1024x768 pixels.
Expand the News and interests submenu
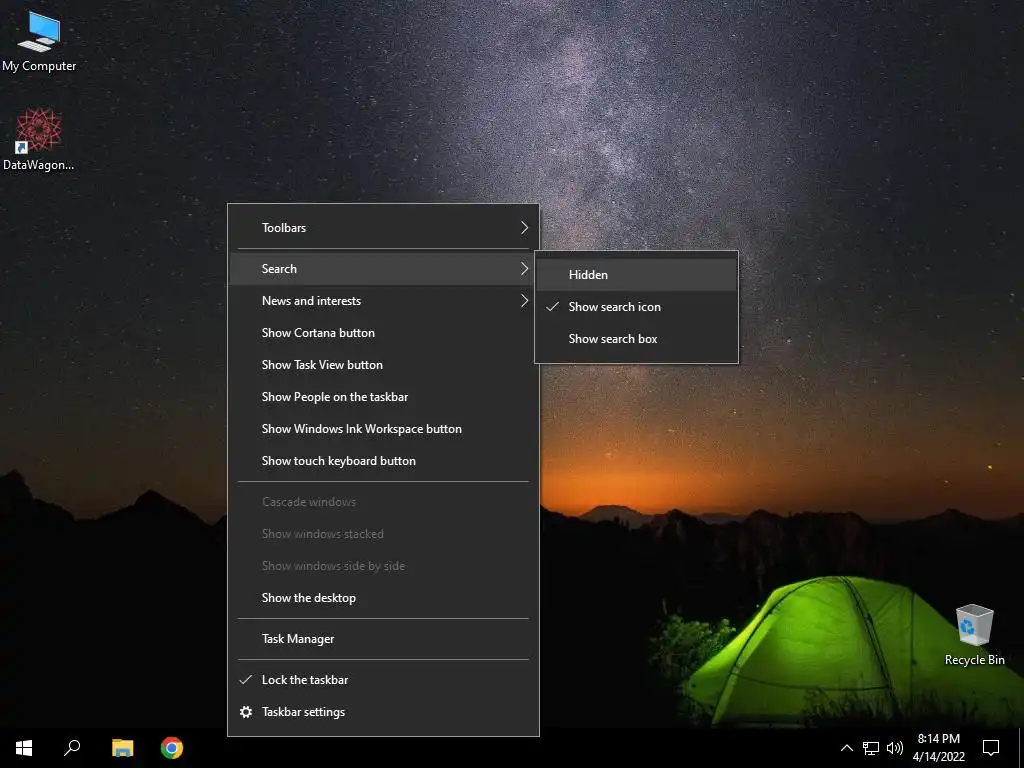tap(383, 301)
